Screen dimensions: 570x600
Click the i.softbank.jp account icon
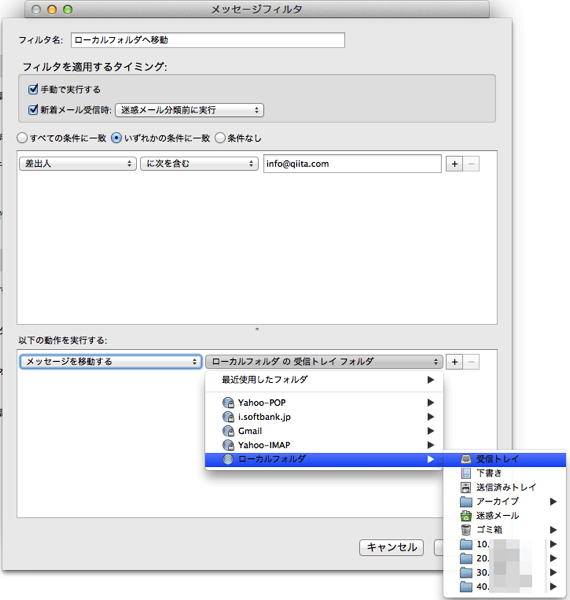[x=228, y=417]
